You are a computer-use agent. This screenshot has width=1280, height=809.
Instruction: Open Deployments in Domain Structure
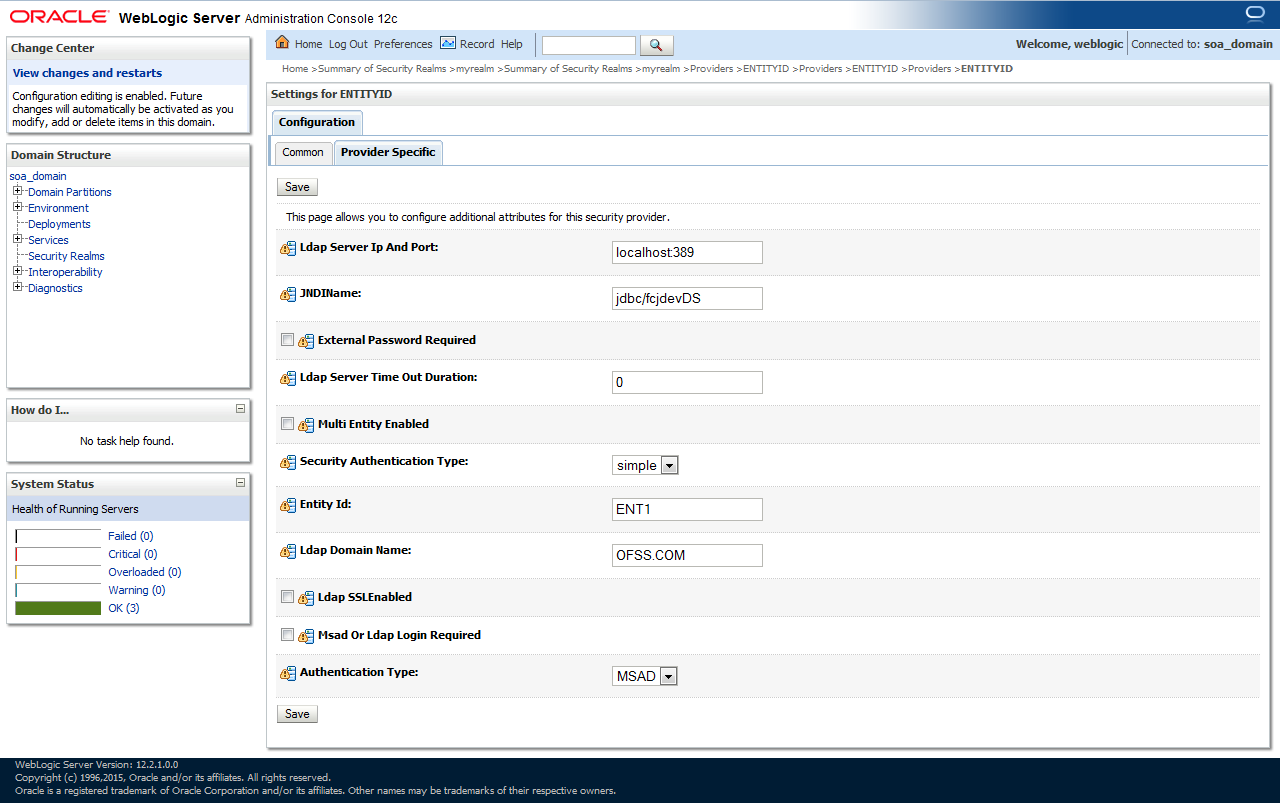tap(59, 224)
